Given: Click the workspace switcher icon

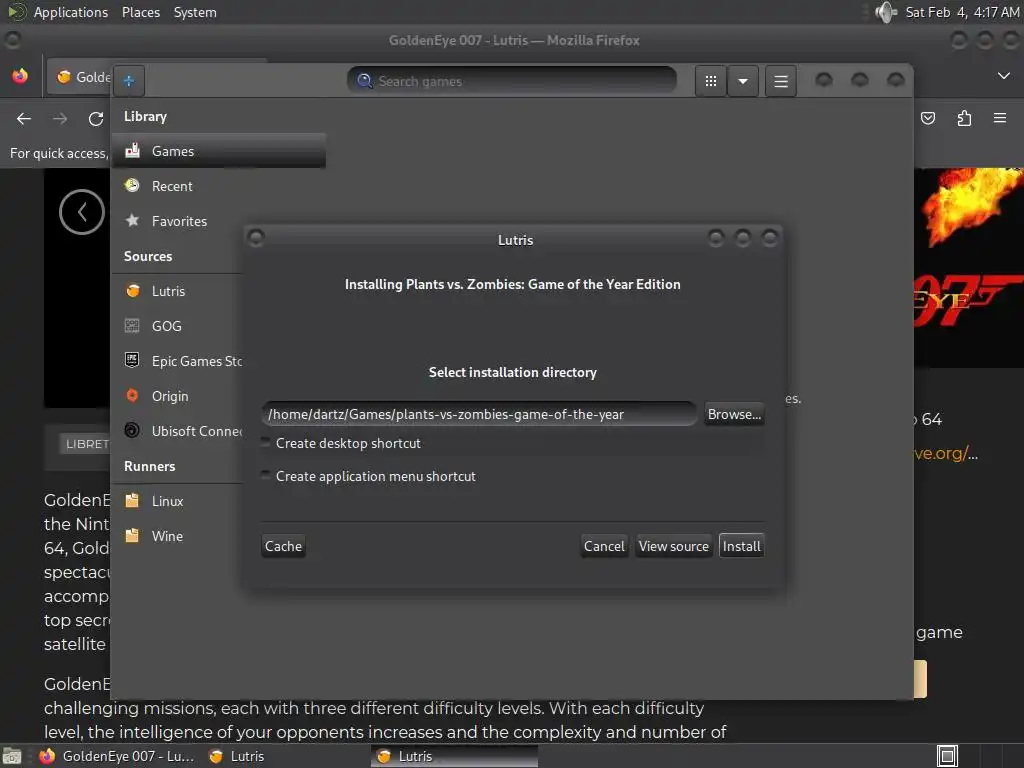Looking at the screenshot, I should (x=948, y=756).
